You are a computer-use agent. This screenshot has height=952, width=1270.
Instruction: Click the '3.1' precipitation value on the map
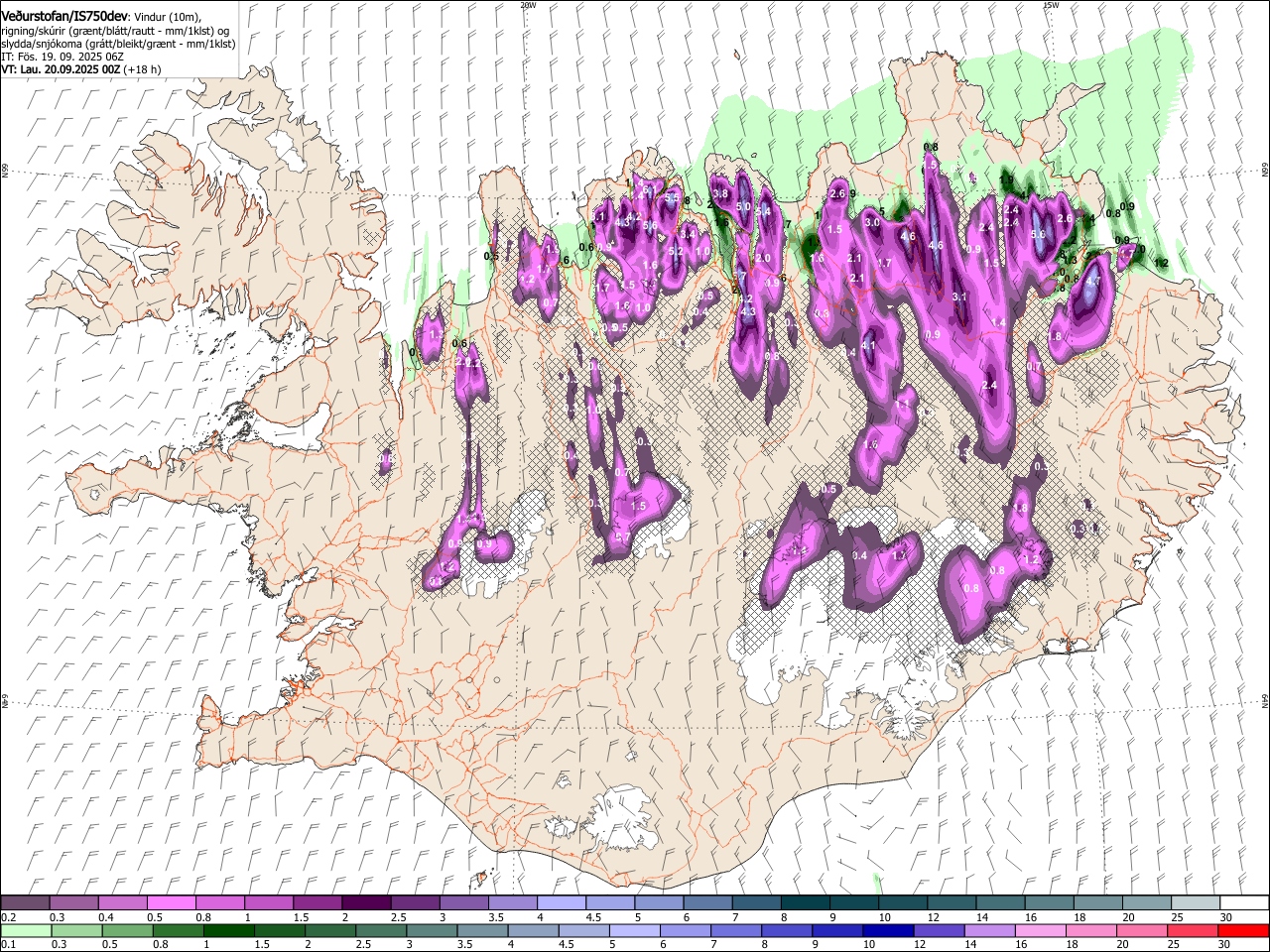959,297
